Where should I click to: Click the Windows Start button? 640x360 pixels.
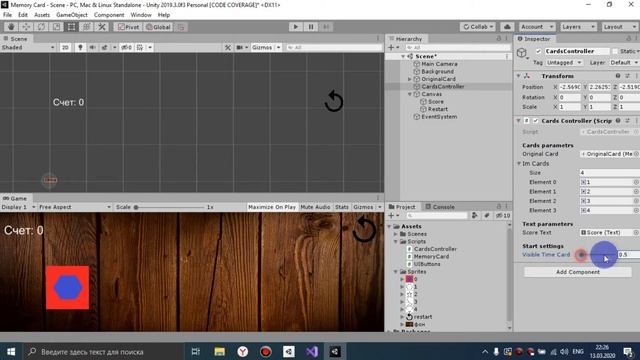[x=11, y=351]
